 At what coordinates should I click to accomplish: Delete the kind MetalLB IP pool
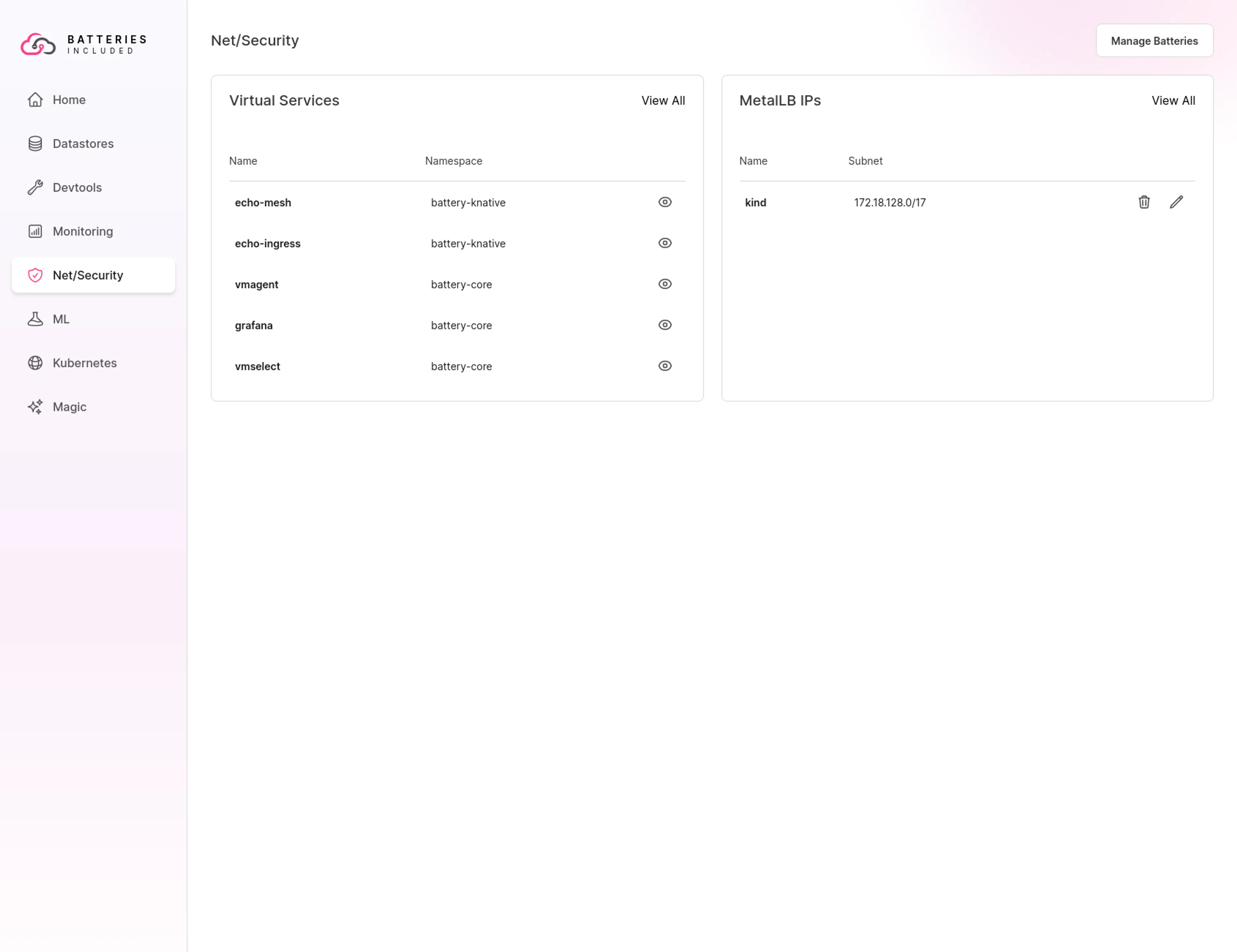[x=1143, y=202]
